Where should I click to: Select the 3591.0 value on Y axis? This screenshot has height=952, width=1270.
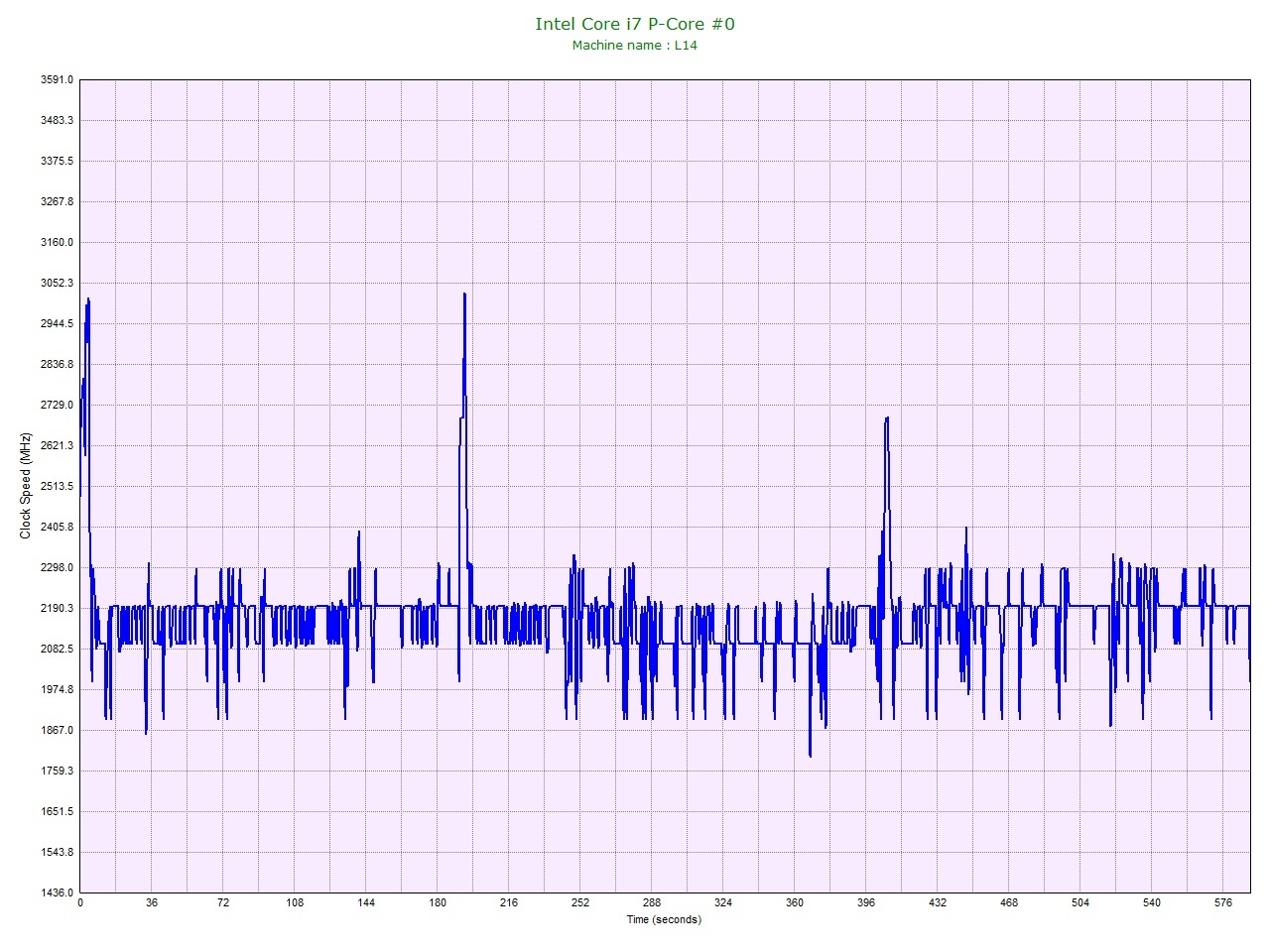tap(57, 79)
